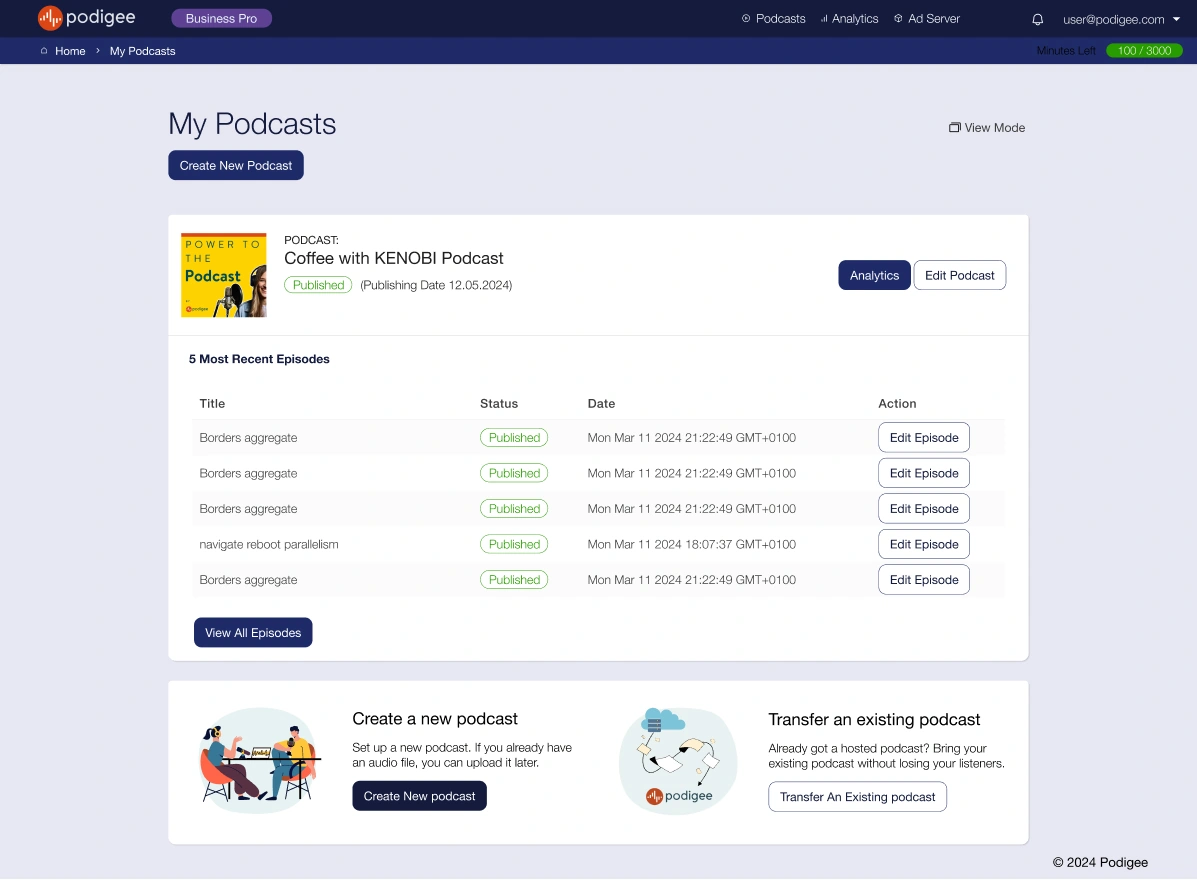The height and width of the screenshot is (880, 1197).
Task: Click the podcasters illustration in create card
Action: [260, 760]
